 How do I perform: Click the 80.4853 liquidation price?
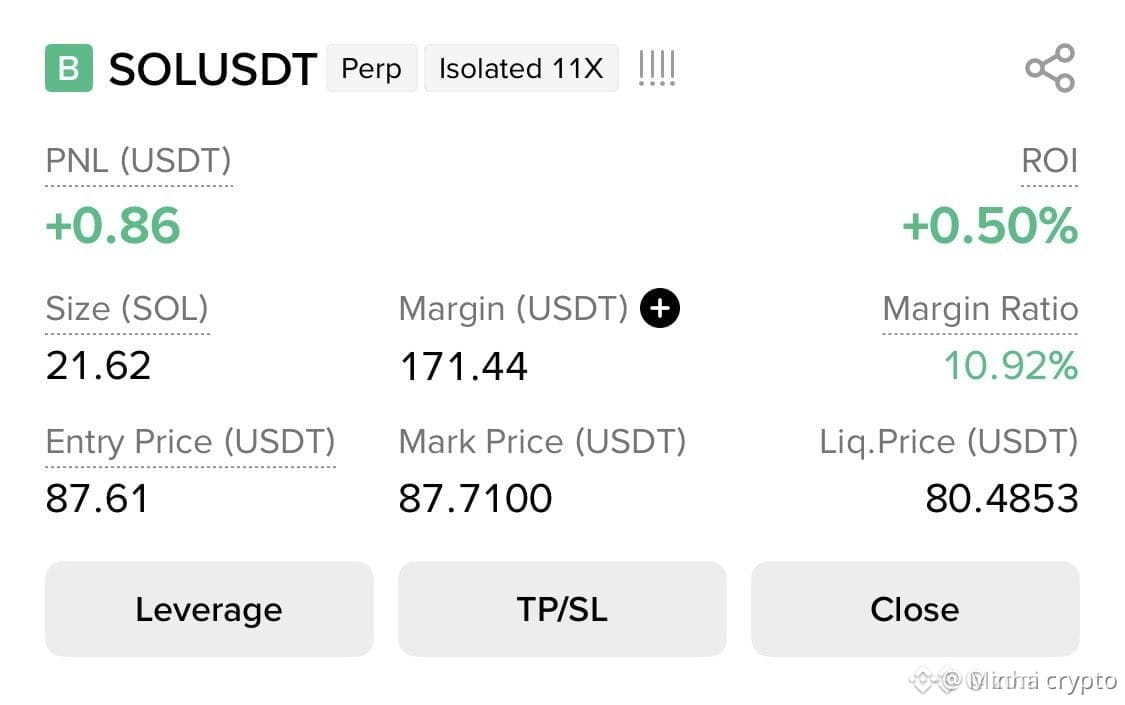coord(1002,498)
